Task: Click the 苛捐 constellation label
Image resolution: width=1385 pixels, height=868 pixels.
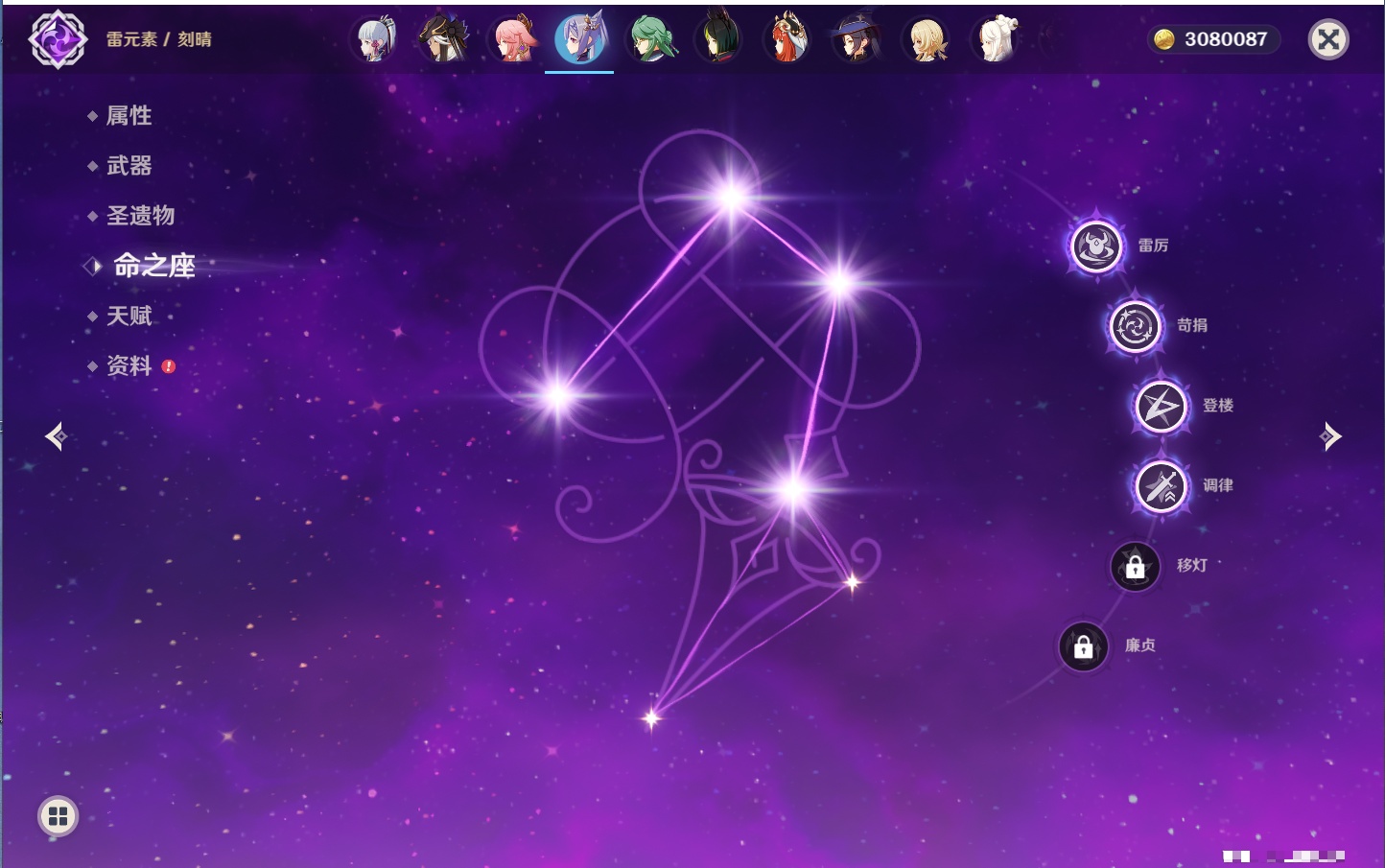Action: (x=1192, y=325)
